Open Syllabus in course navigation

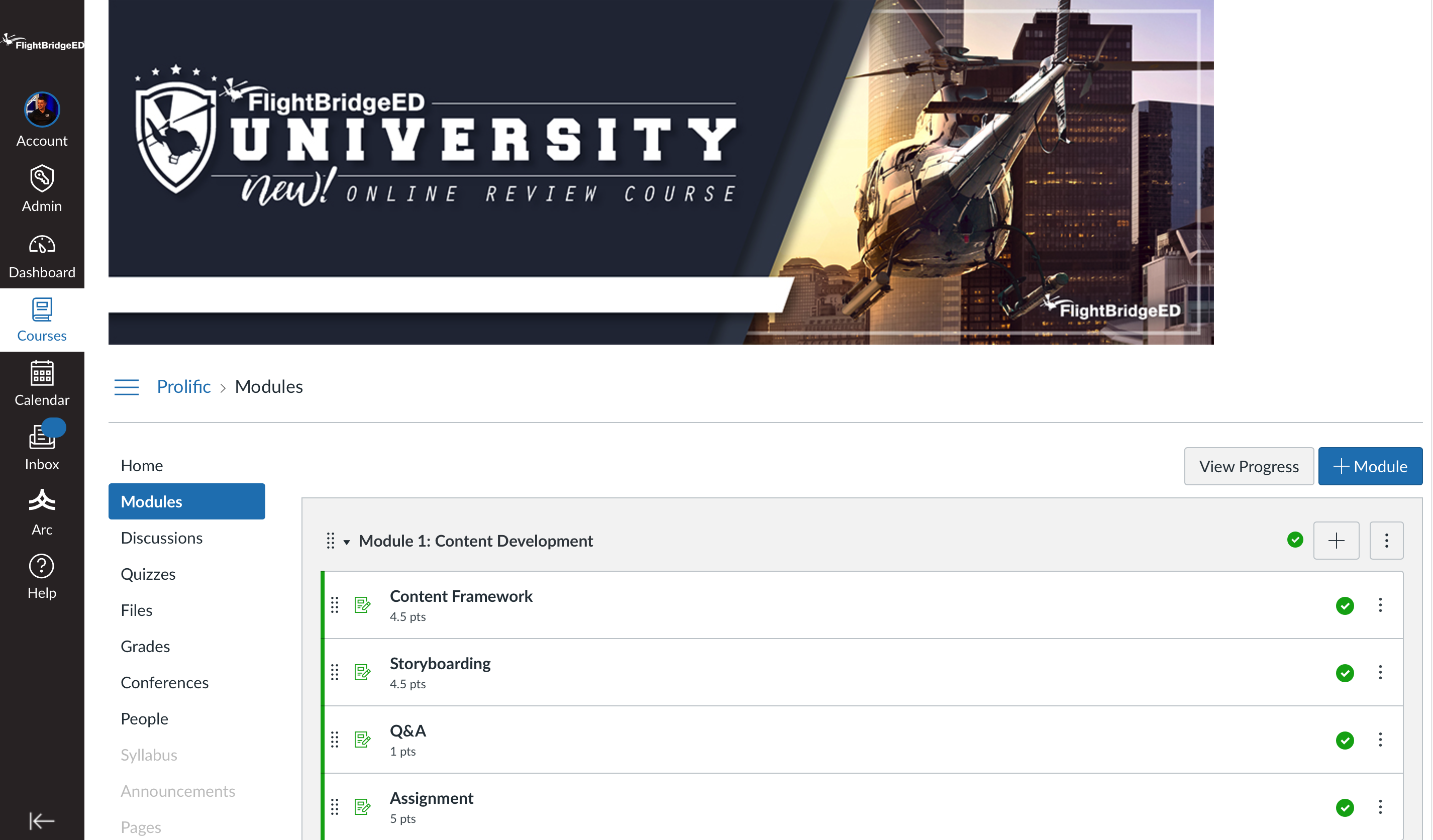pos(149,755)
